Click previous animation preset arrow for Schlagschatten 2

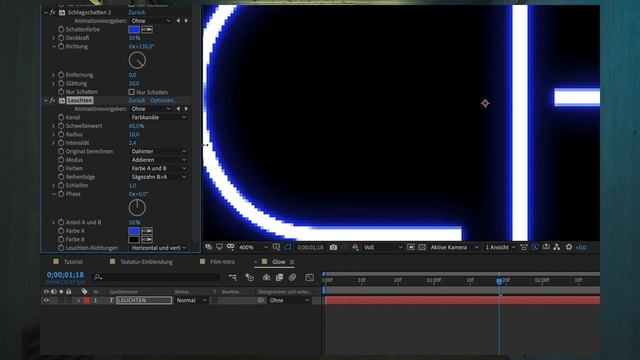point(178,20)
